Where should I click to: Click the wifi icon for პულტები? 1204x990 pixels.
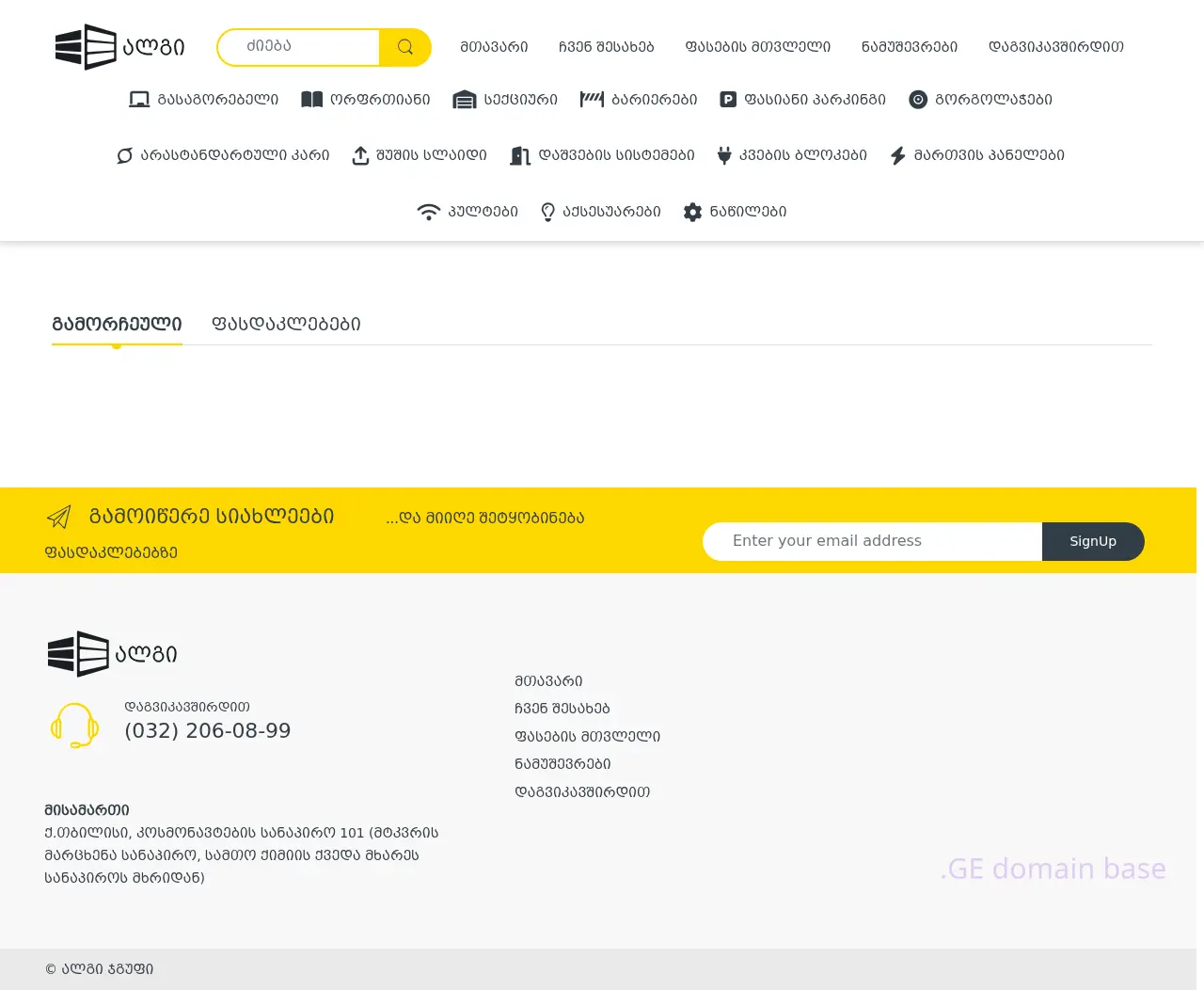pos(428,213)
